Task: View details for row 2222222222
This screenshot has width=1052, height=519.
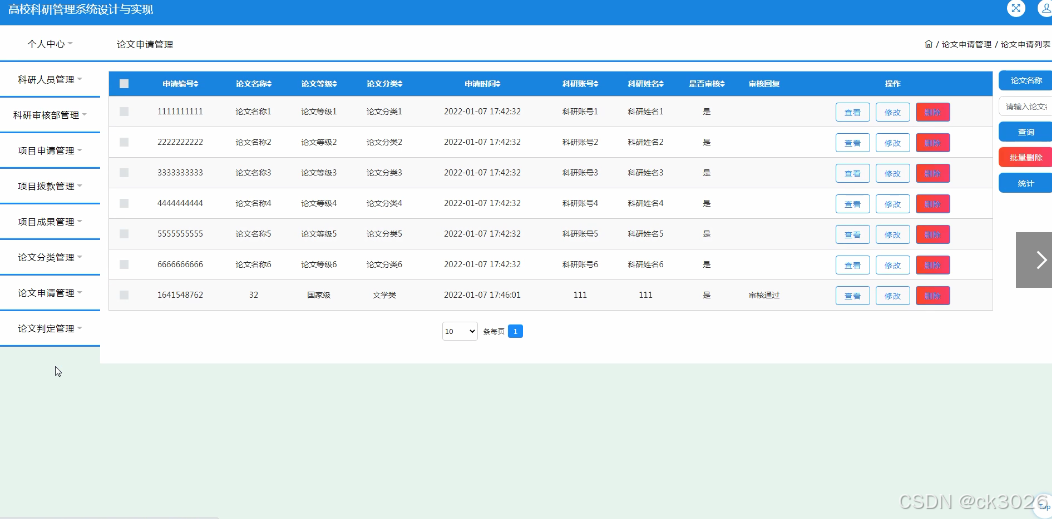Action: (852, 143)
